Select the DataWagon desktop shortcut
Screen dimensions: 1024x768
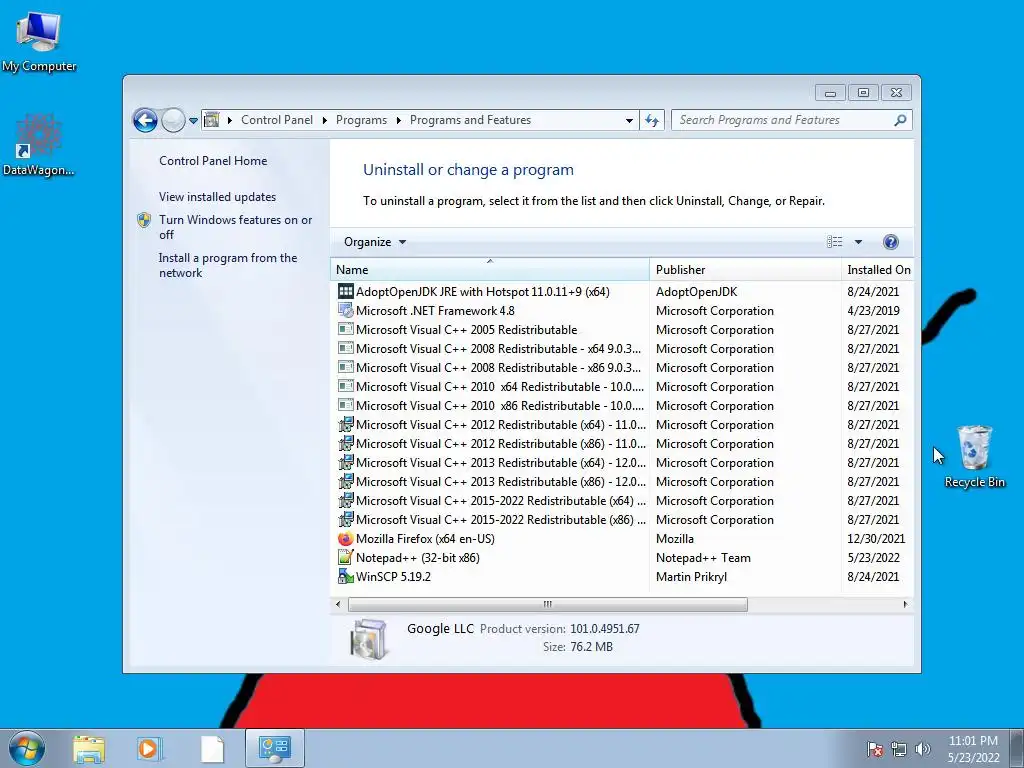pyautogui.click(x=39, y=145)
